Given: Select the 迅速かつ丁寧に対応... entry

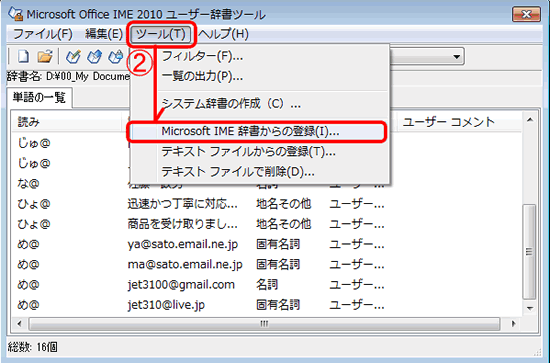Looking at the screenshot, I should (x=182, y=204).
